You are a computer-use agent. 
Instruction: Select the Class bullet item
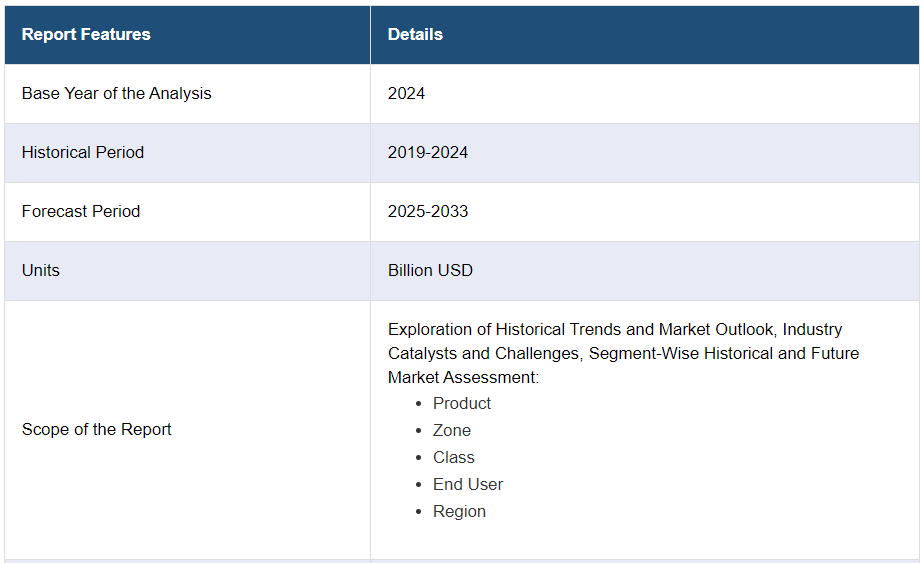point(454,457)
